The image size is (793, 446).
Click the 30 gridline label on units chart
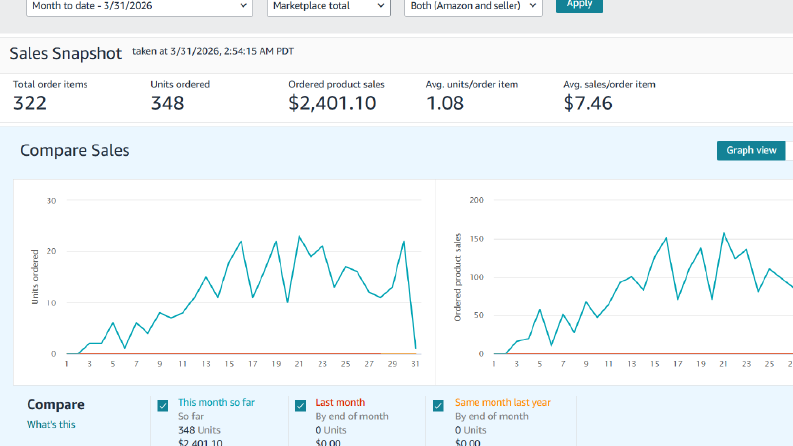[x=51, y=201]
